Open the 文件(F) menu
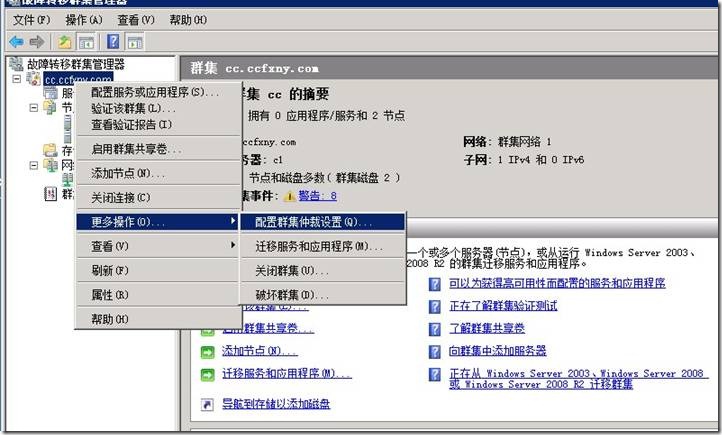Image resolution: width=722 pixels, height=435 pixels. [31, 20]
